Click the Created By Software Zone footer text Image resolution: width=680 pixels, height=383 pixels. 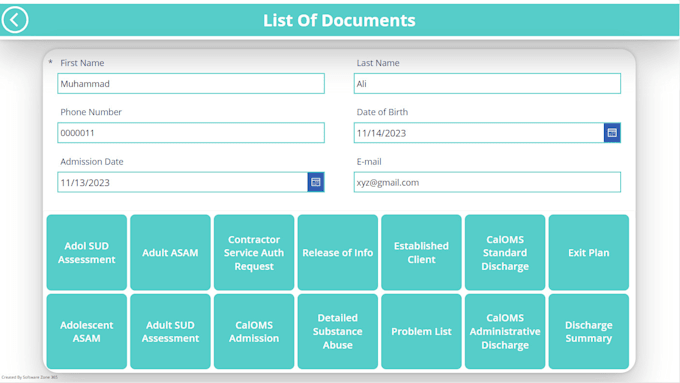29,377
